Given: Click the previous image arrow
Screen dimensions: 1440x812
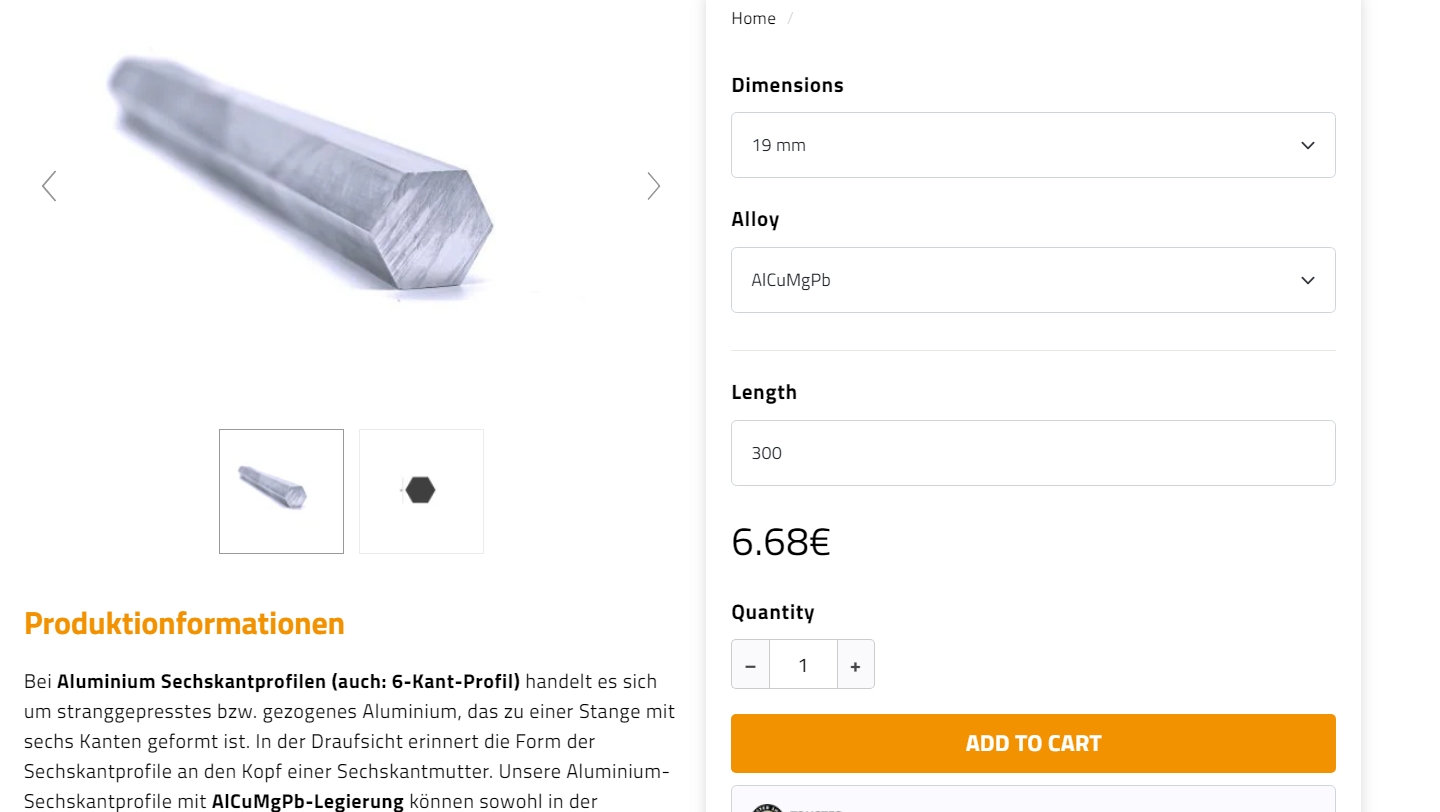Looking at the screenshot, I should [49, 186].
